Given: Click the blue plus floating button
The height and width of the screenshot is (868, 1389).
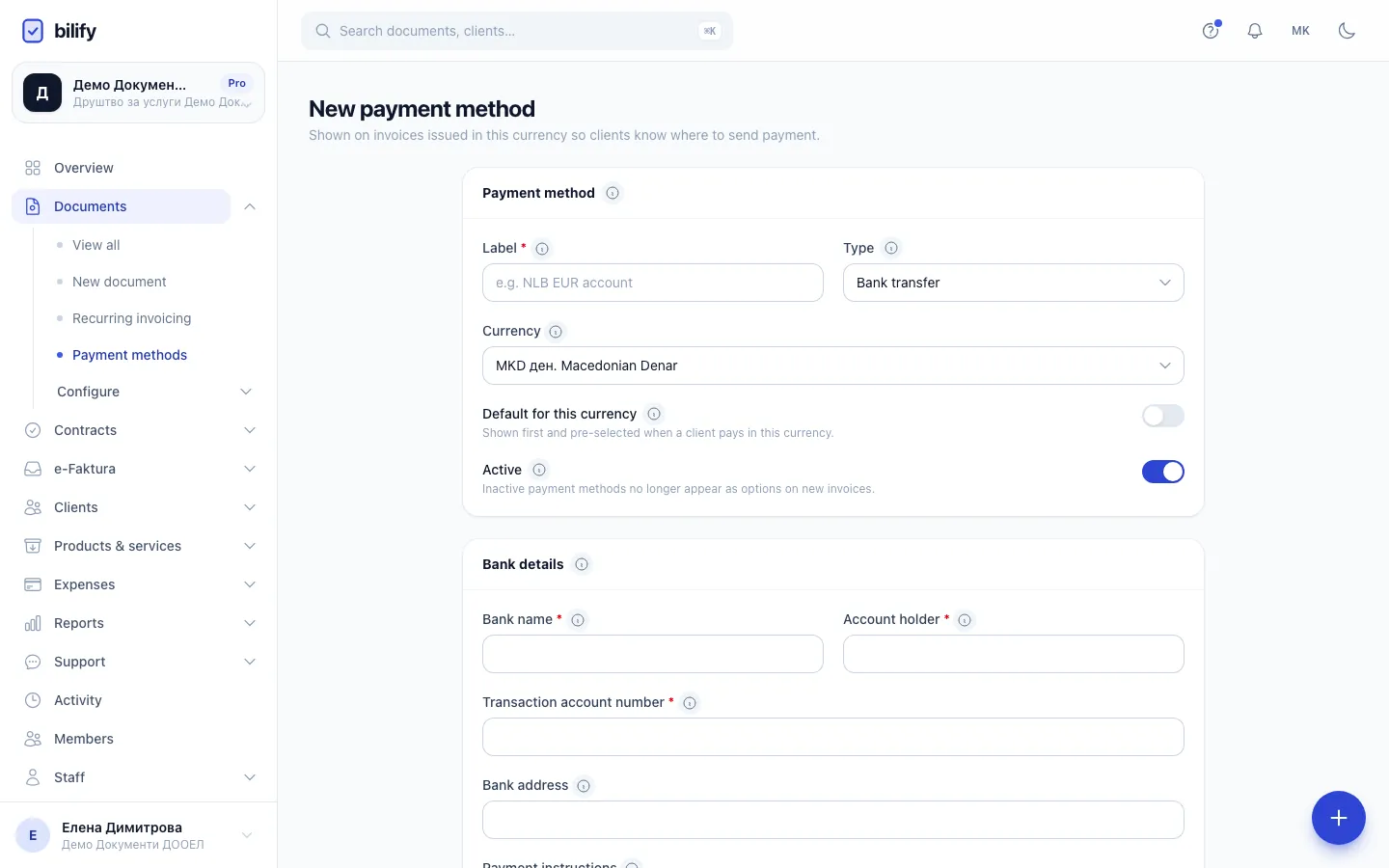Looking at the screenshot, I should 1339,818.
